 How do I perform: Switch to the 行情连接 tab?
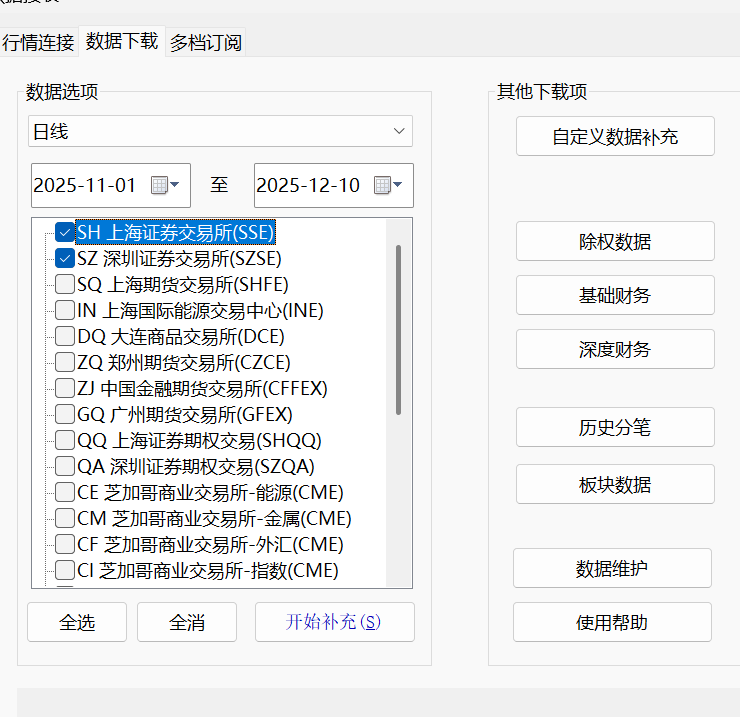point(38,42)
